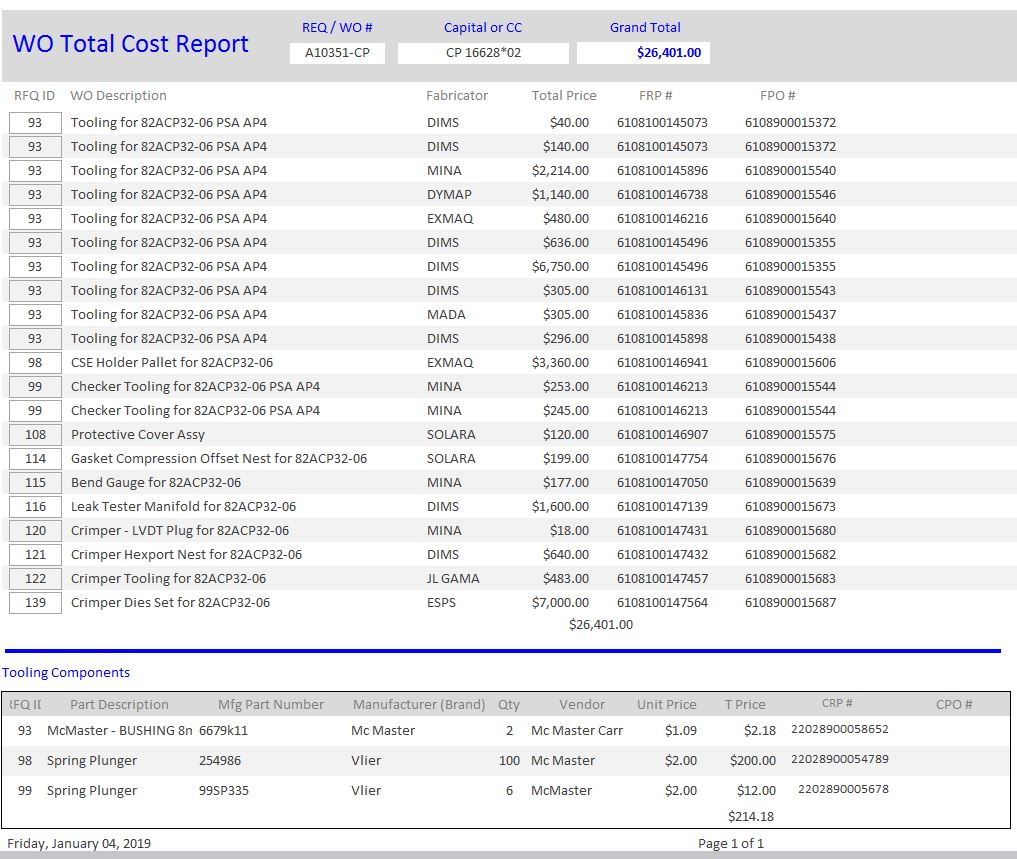Click FPO number 6108900015640
Image resolution: width=1017 pixels, height=859 pixels.
click(x=790, y=219)
